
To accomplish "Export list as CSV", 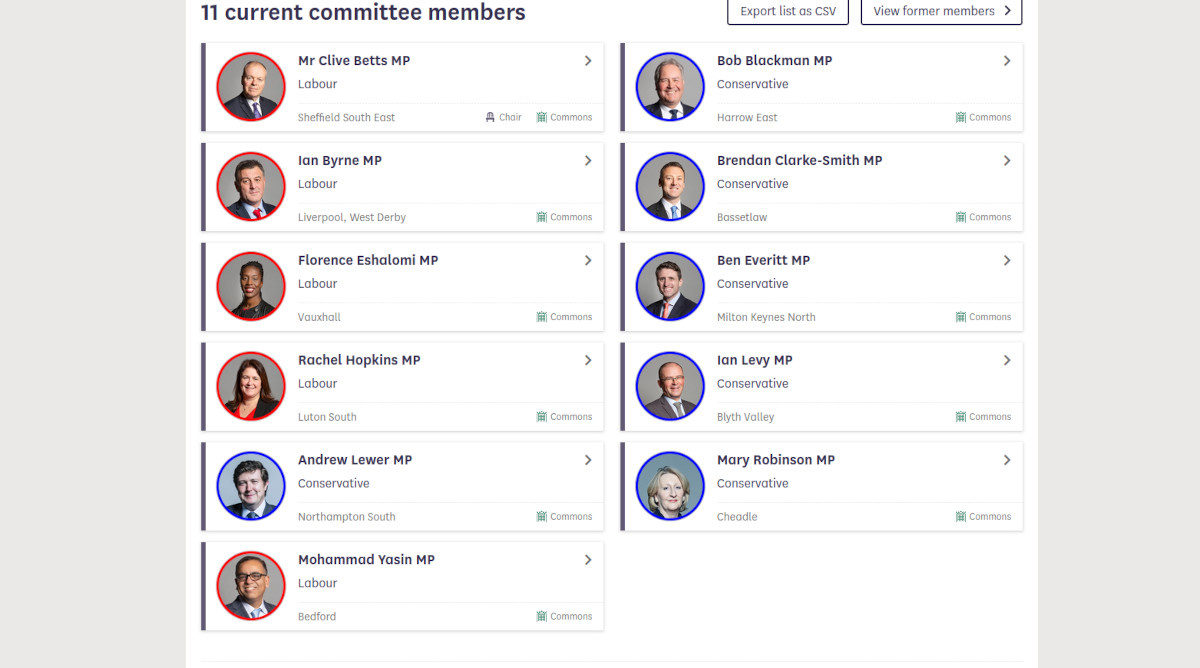I will pos(788,11).
